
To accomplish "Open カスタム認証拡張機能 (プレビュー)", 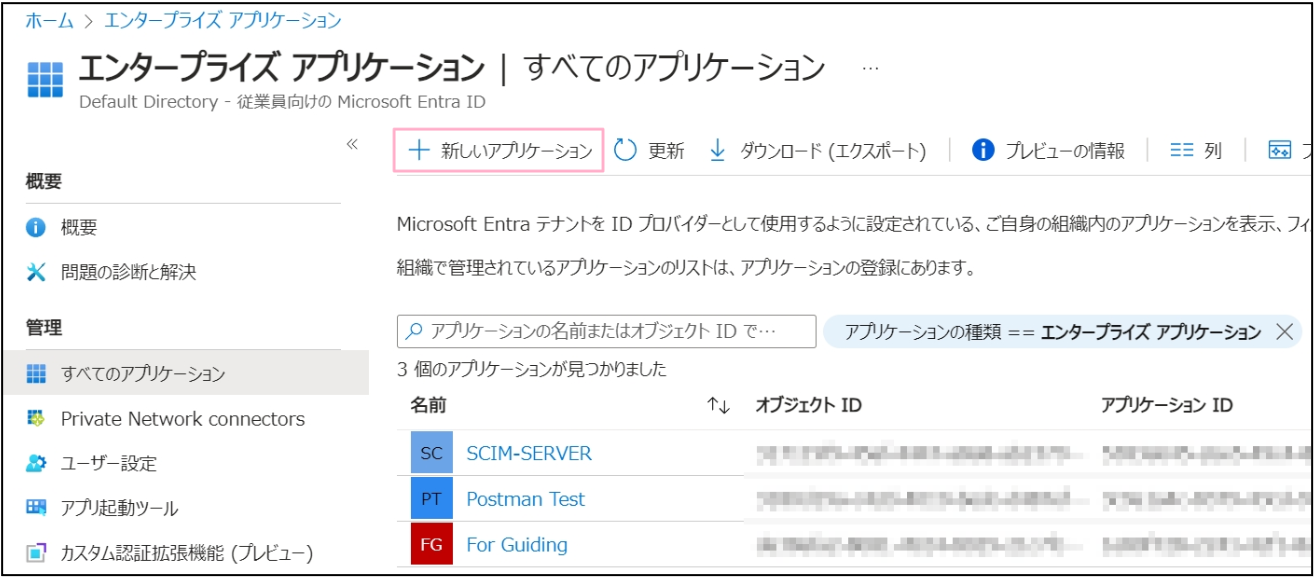I will click(186, 553).
